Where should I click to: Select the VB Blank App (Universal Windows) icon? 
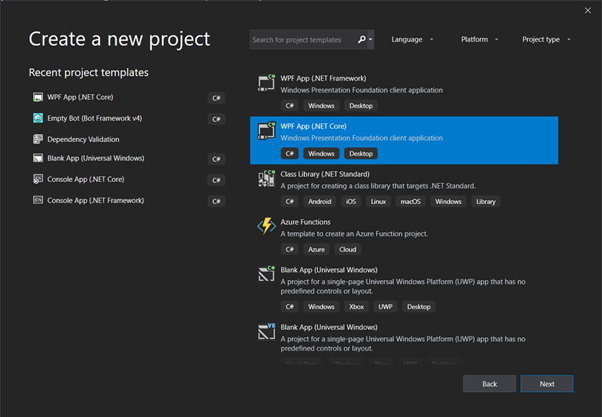point(266,331)
